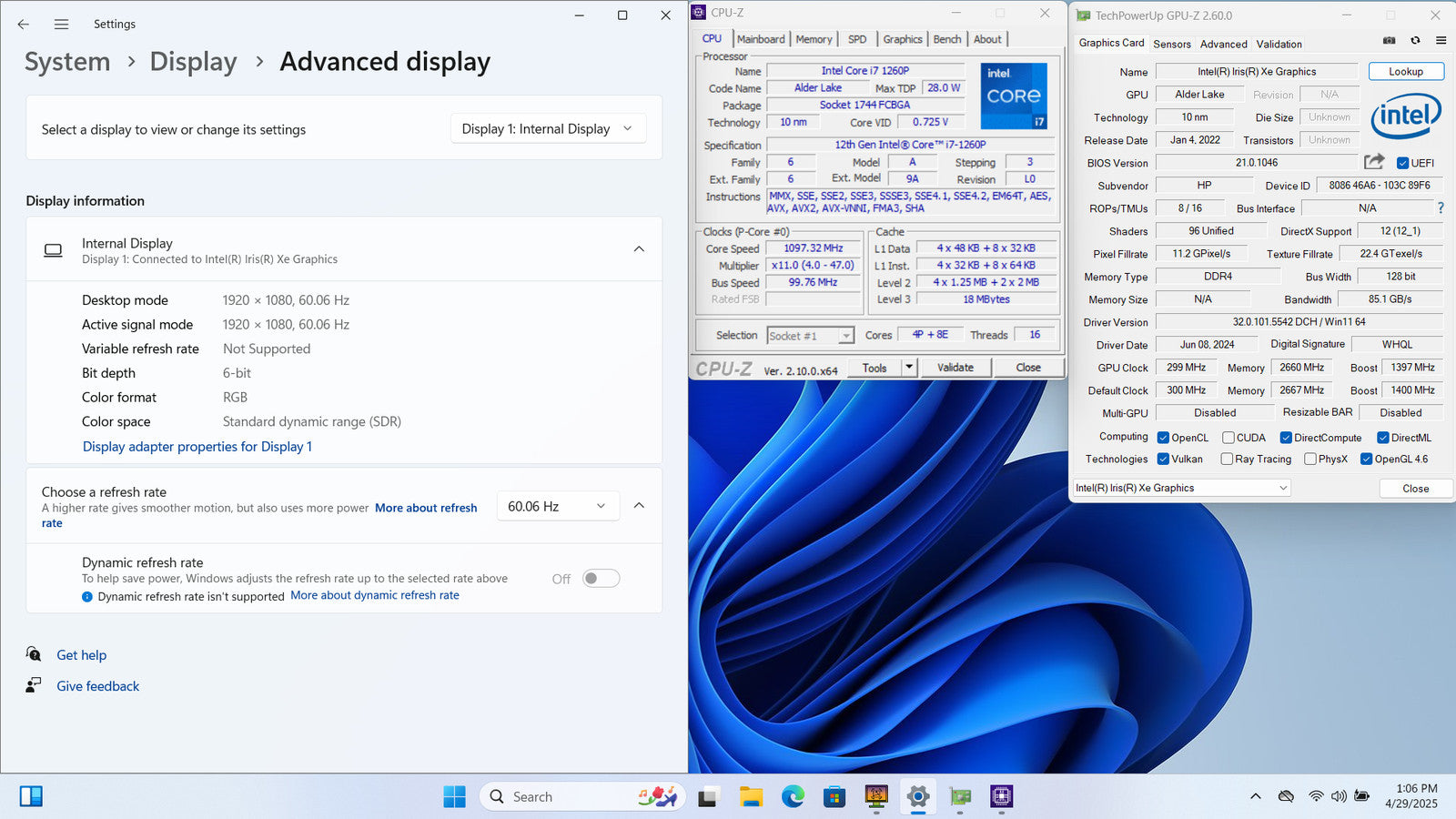
Task: Open the 60.06 Hz refresh rate dropdown
Action: click(x=557, y=507)
